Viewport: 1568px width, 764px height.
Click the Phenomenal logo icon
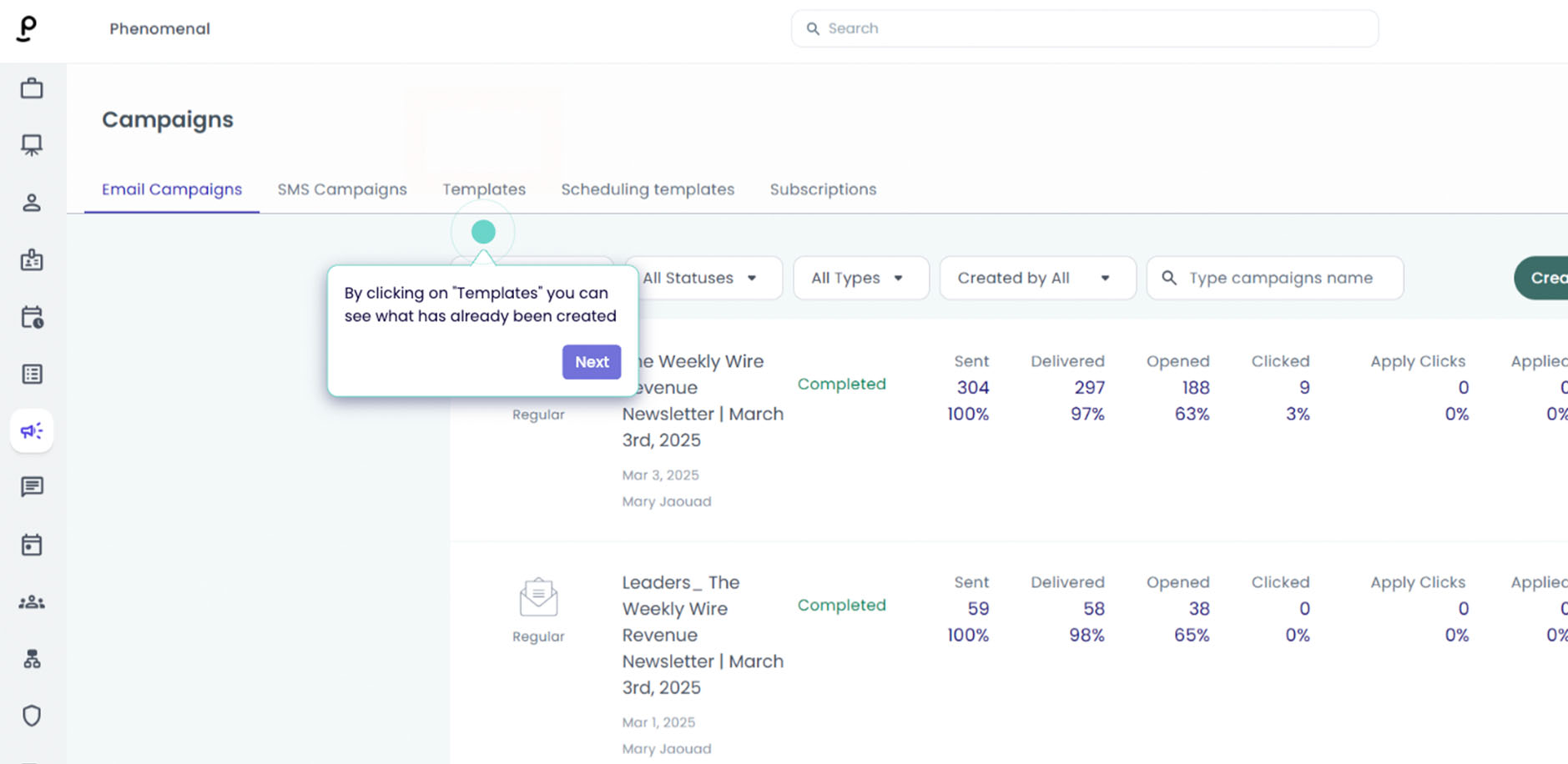click(x=27, y=28)
